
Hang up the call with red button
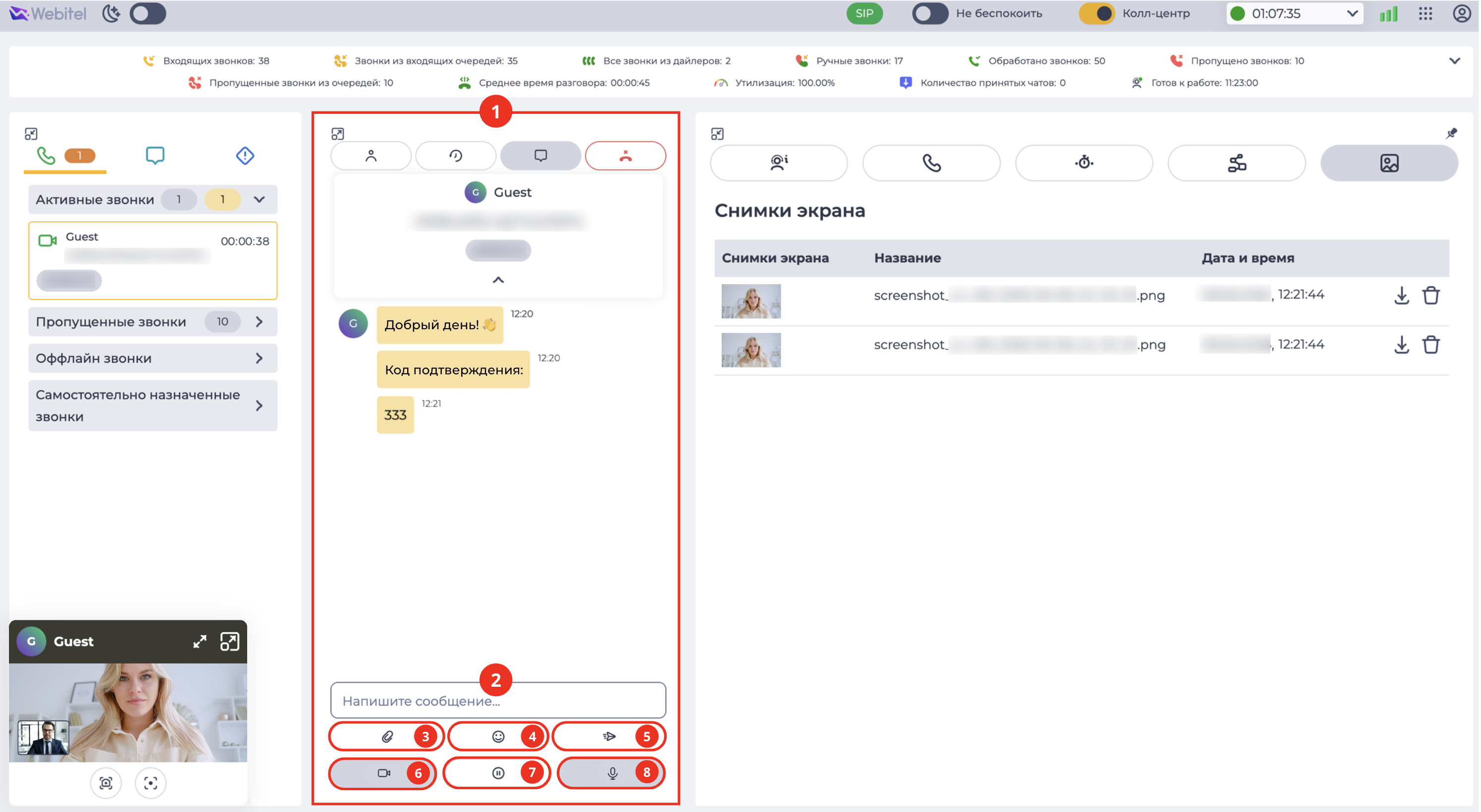click(626, 156)
